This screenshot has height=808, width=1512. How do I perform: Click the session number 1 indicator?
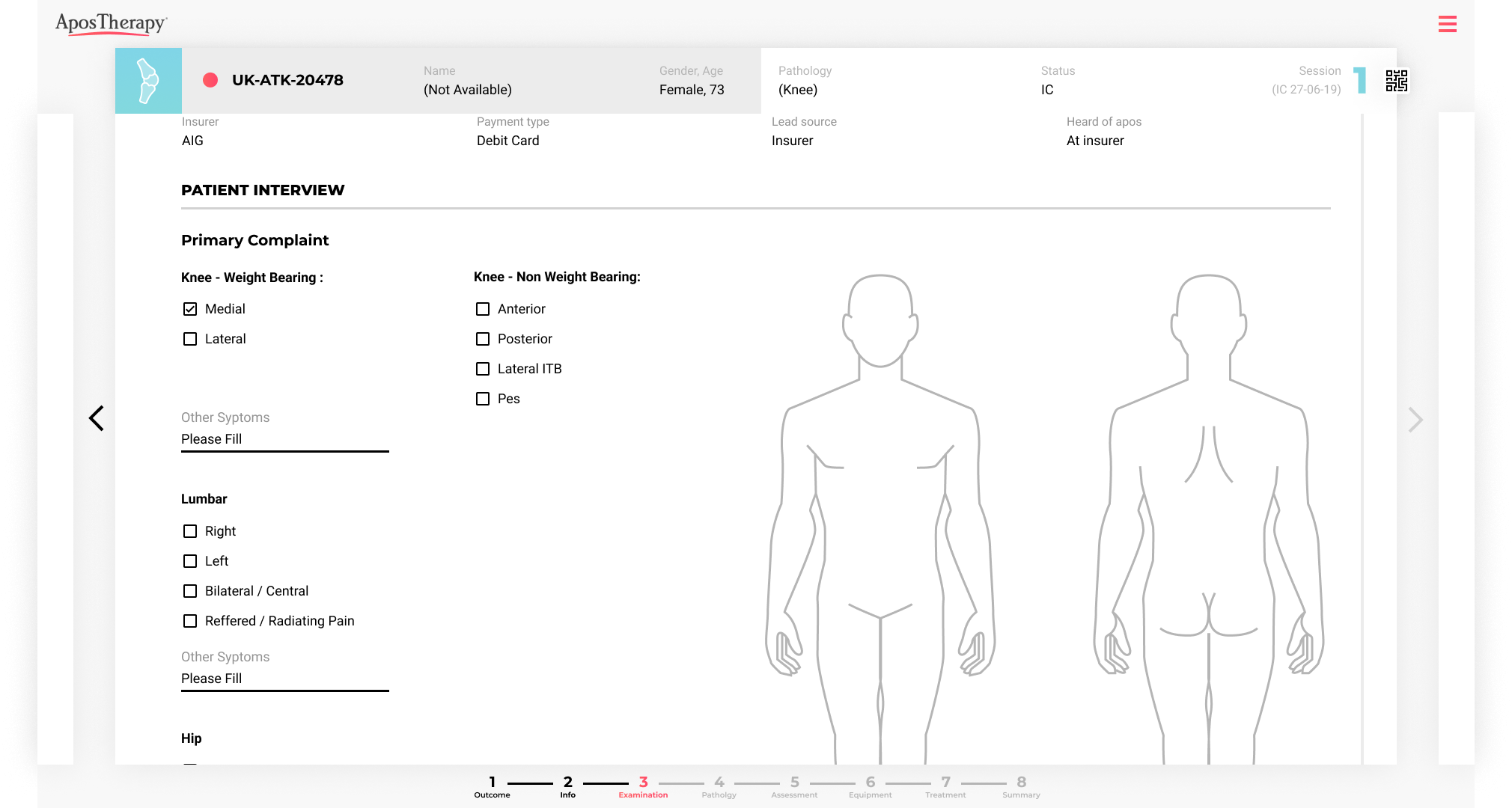click(x=1360, y=81)
